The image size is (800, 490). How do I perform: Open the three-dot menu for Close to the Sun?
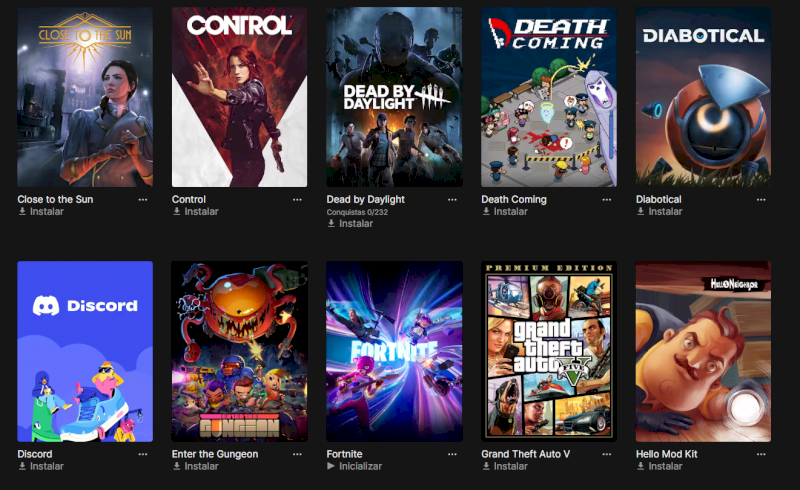(143, 200)
